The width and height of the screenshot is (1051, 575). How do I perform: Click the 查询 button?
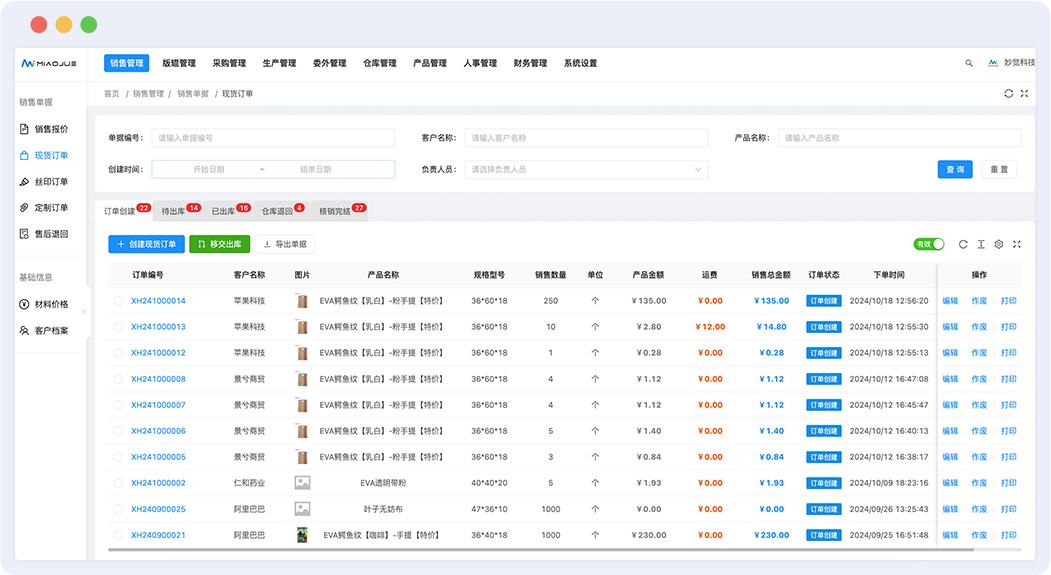[x=954, y=170]
